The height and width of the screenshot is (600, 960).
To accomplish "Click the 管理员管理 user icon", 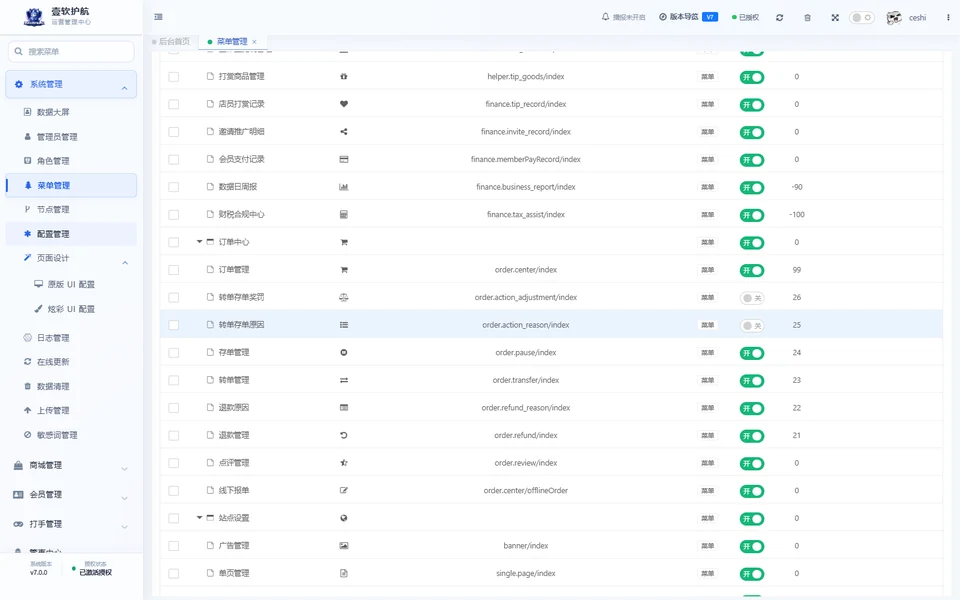I will pos(27,137).
